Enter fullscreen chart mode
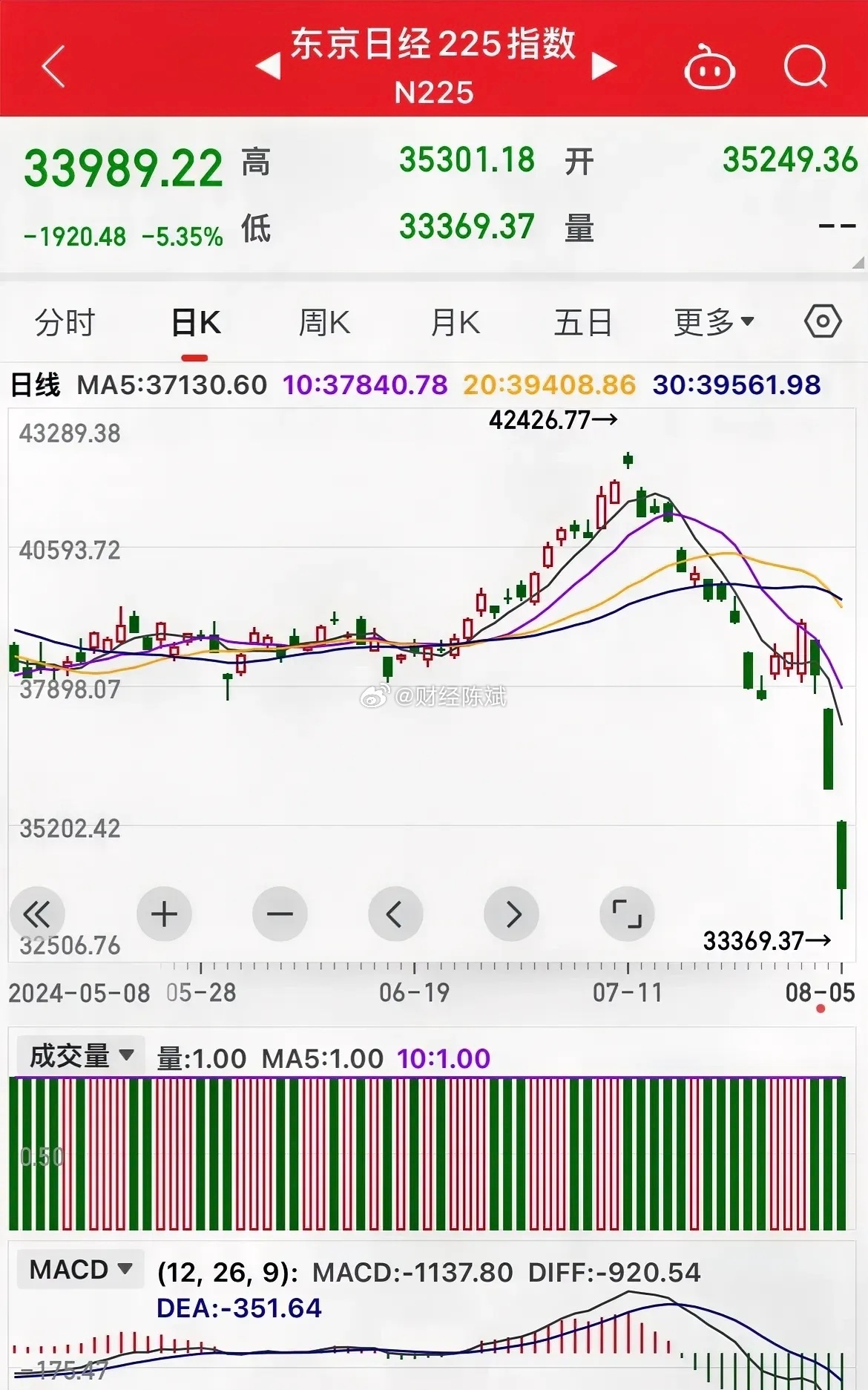The image size is (868, 1390). coord(627,914)
